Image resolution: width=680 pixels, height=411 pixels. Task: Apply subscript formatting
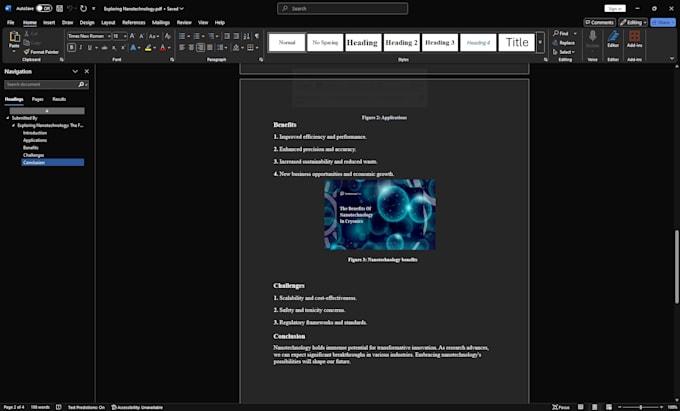114,48
